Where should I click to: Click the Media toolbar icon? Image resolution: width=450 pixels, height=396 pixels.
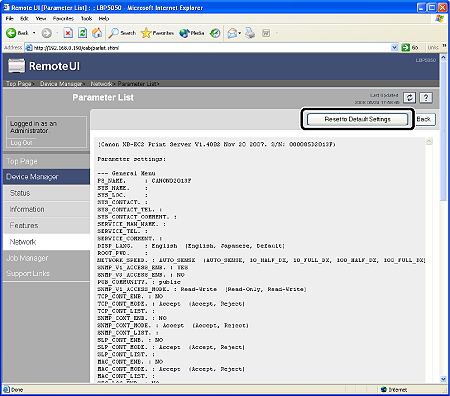pos(184,33)
